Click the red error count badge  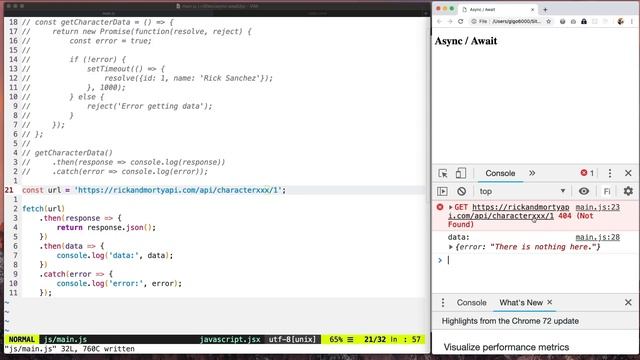coord(587,173)
